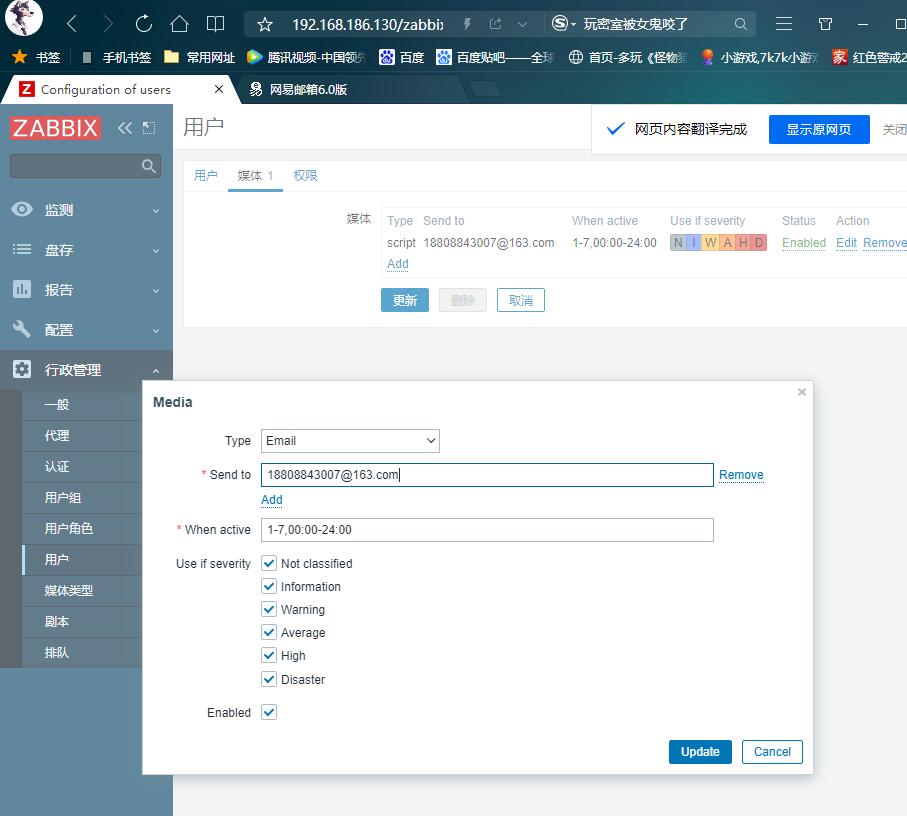Image resolution: width=907 pixels, height=816 pixels.
Task: Click the blue 更新 update button
Action: pos(405,300)
